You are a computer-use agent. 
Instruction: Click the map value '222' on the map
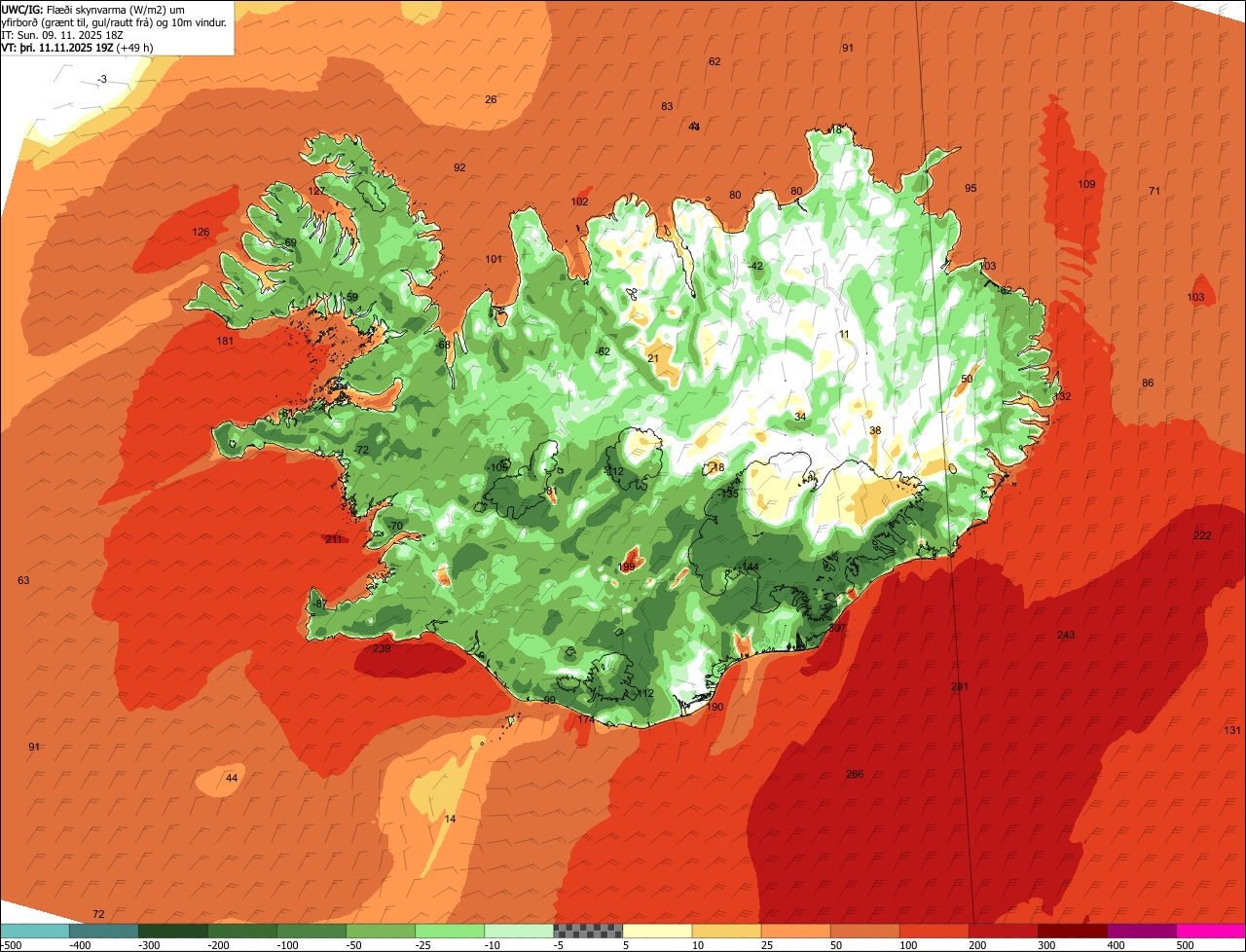[1202, 536]
